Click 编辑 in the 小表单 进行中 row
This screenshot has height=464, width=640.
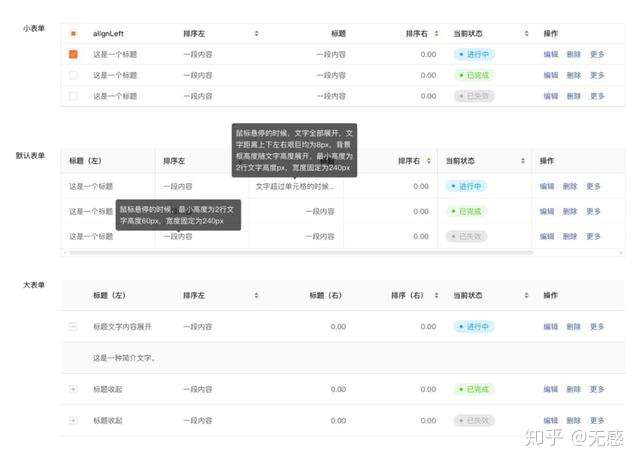coord(551,54)
